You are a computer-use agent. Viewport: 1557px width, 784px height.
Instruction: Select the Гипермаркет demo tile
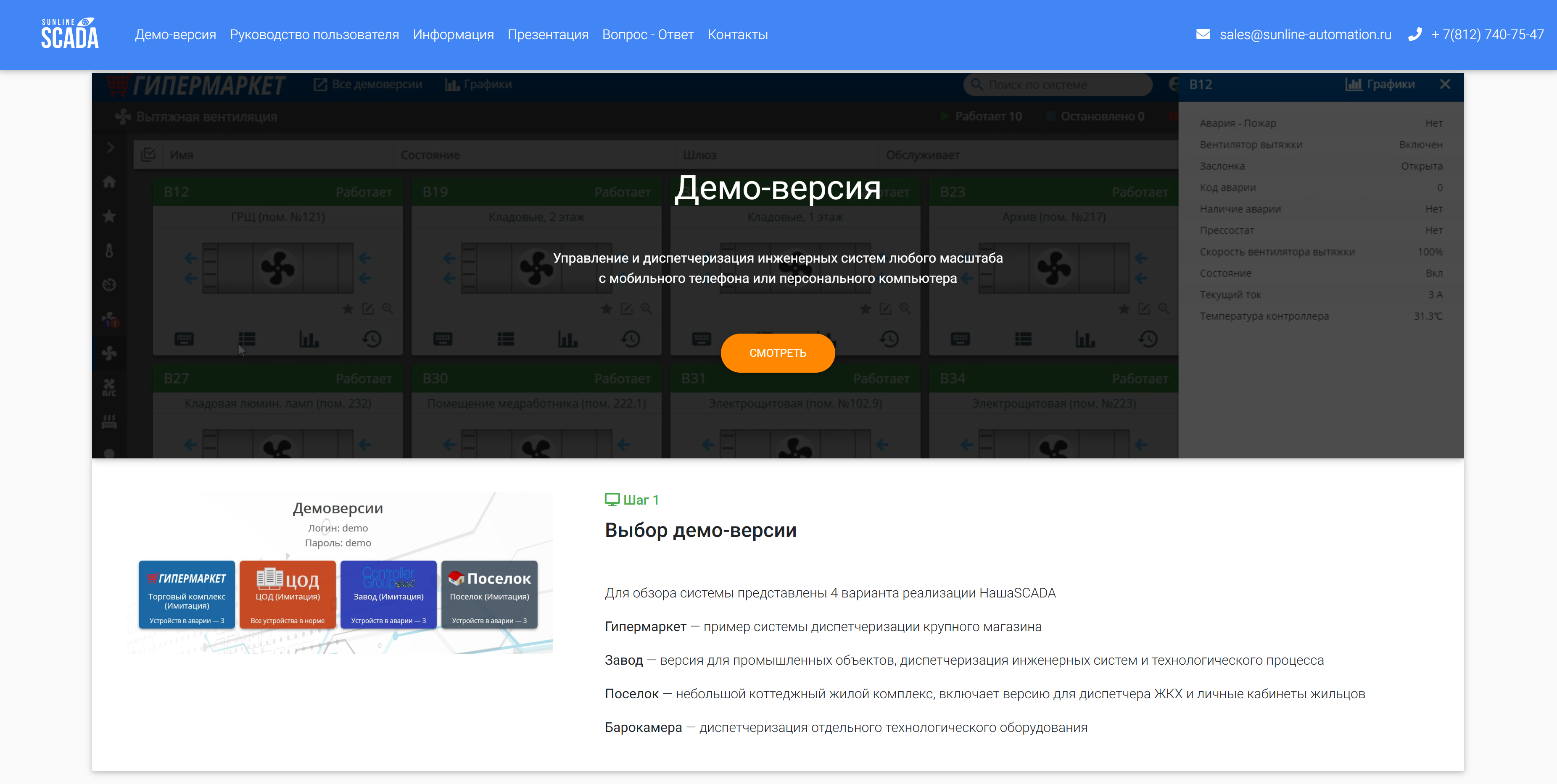point(187,595)
